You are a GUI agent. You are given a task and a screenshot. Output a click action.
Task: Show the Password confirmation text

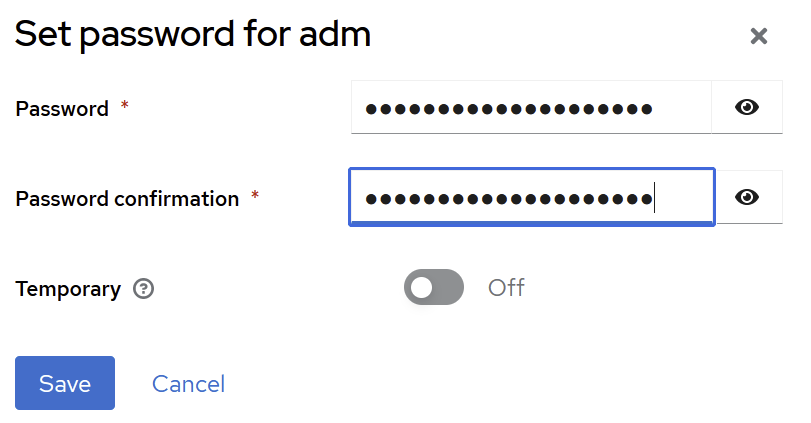tap(747, 197)
